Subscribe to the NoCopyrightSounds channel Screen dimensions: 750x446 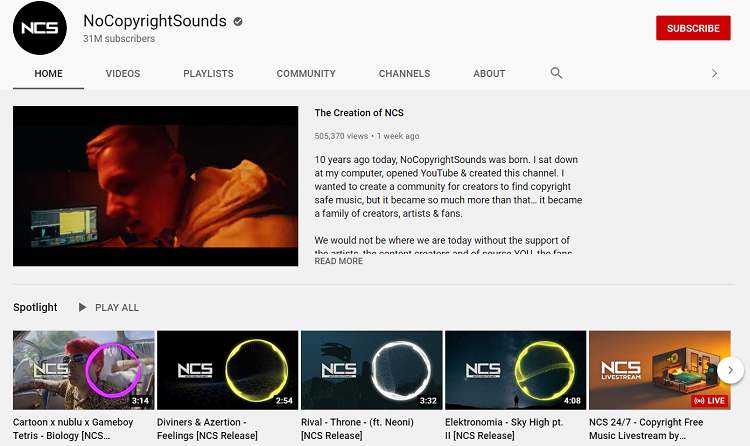point(693,28)
